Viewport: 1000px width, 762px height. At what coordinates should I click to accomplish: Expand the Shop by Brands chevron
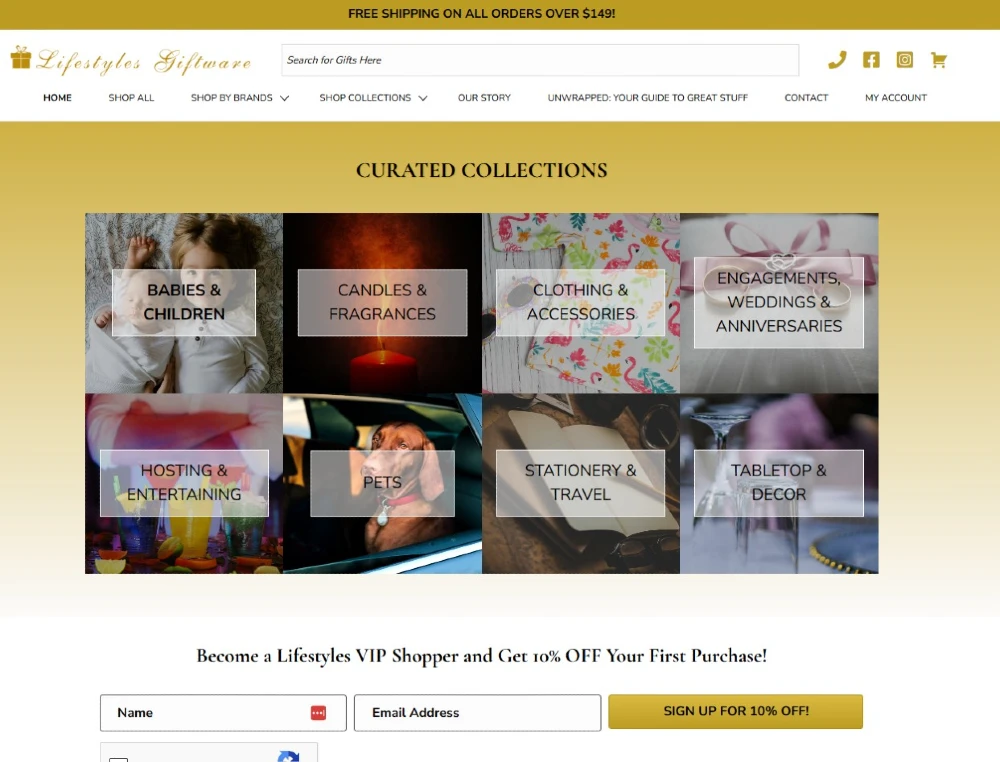pos(284,98)
